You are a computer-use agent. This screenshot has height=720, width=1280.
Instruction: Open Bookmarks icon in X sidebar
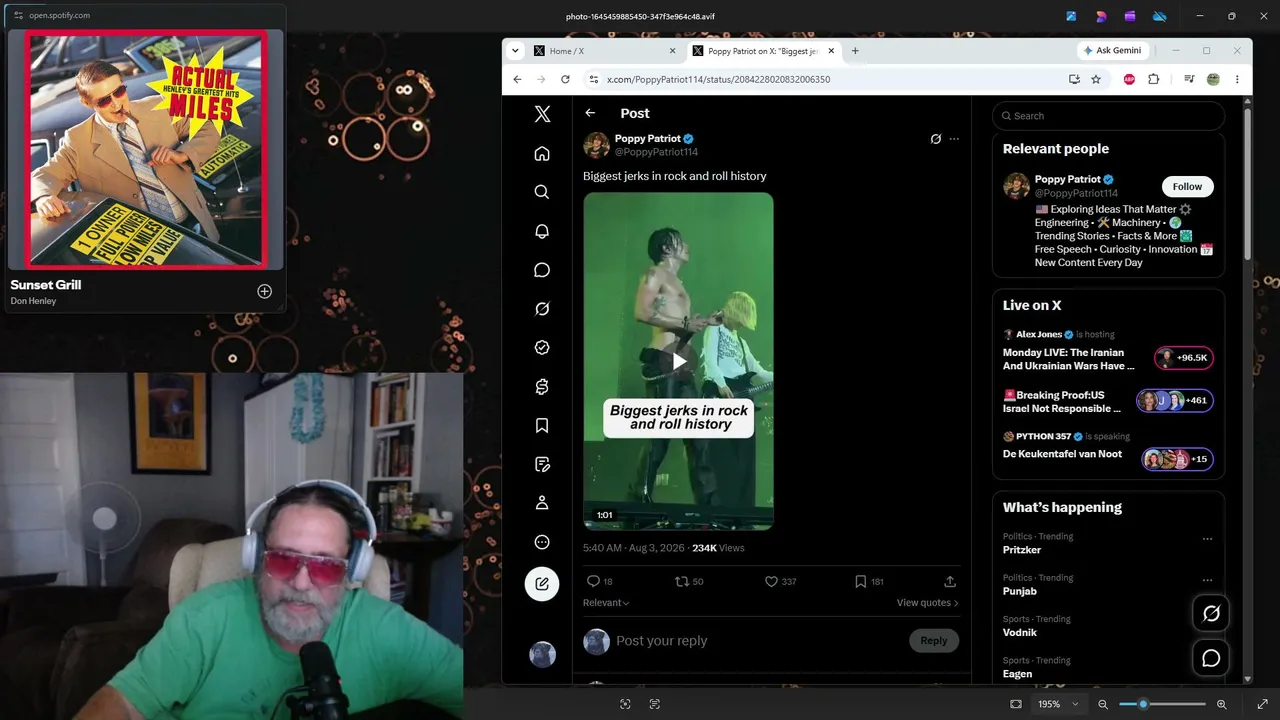pyautogui.click(x=542, y=426)
